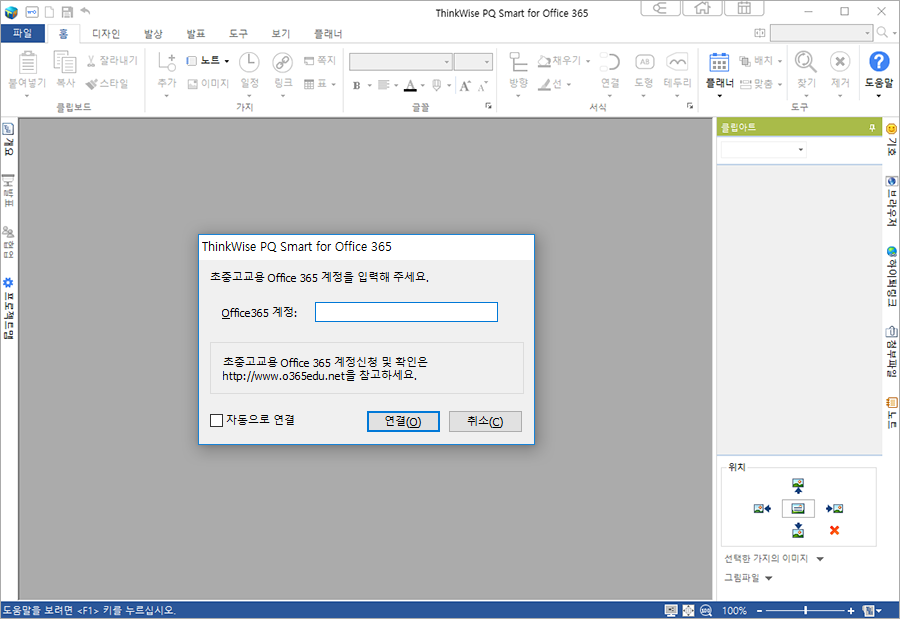Screen dimensions: 900x619
Task: Expand 선택한 가지의 이미지 arrow
Action: [x=820, y=559]
